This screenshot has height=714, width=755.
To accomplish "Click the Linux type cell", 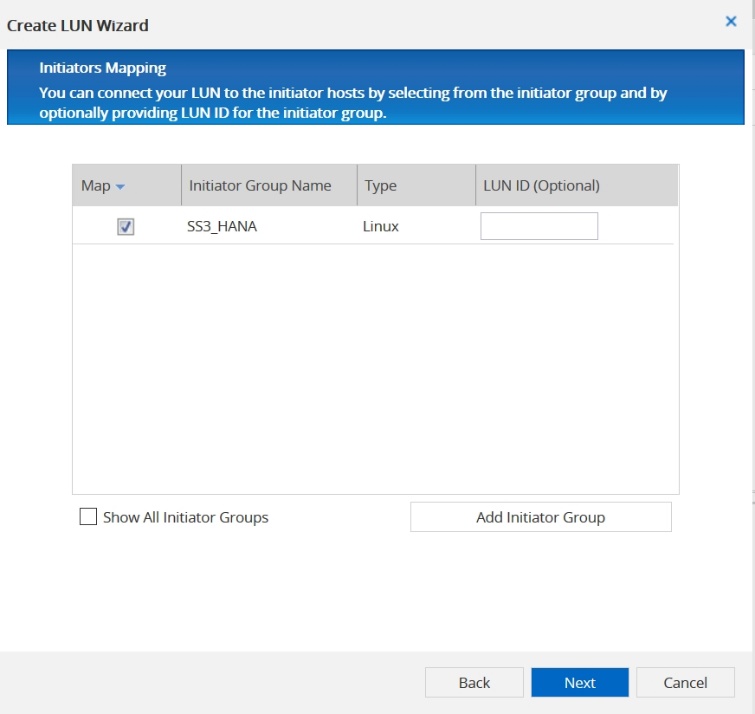I will [381, 227].
